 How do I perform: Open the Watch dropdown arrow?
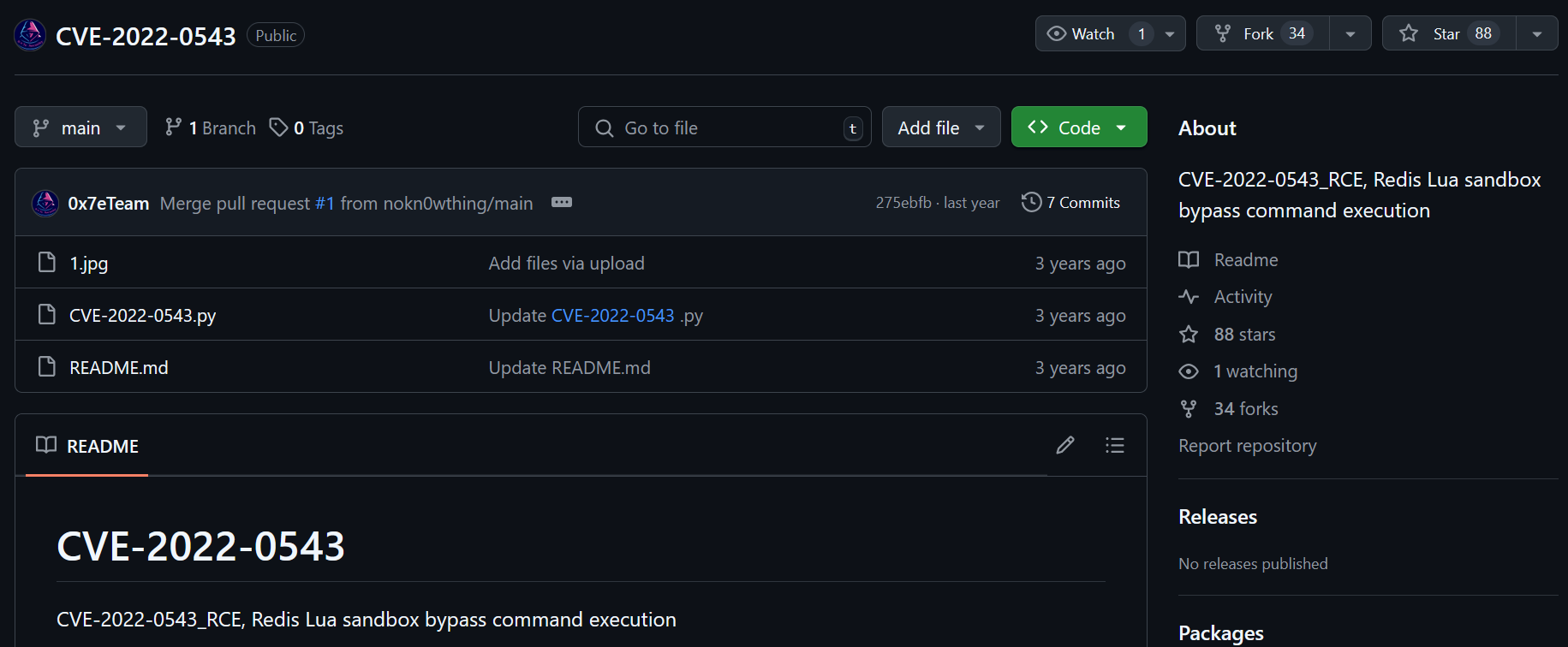click(1170, 34)
